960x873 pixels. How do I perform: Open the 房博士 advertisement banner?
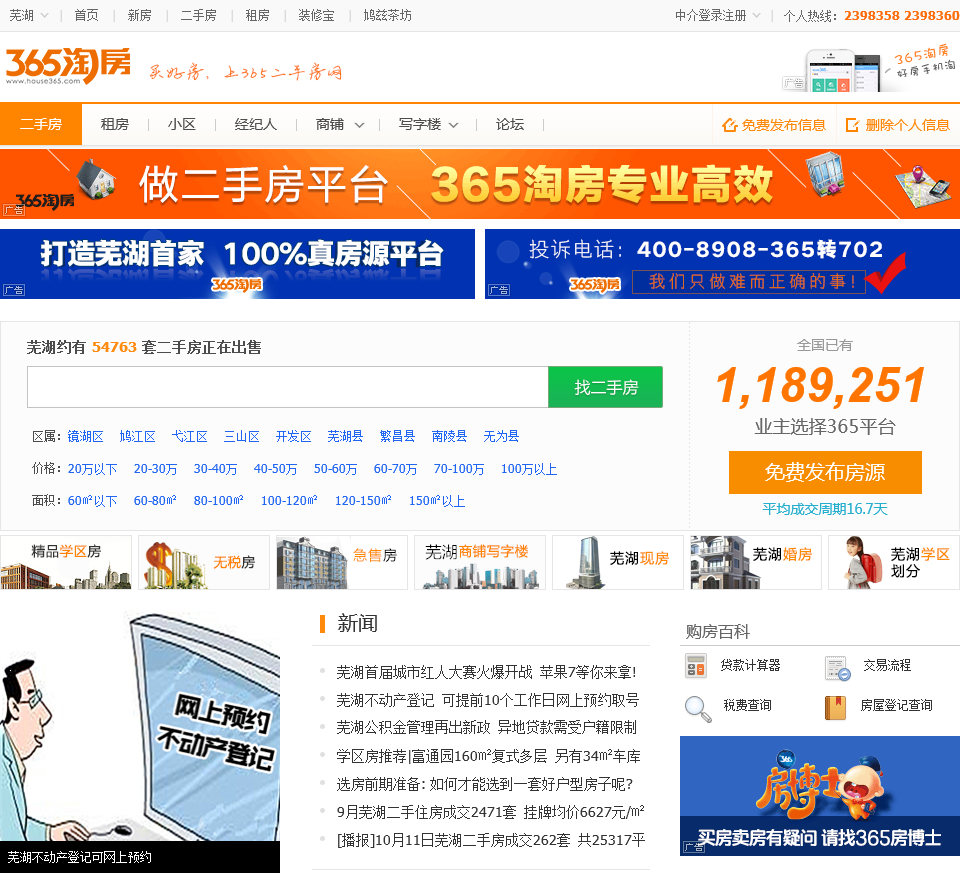coord(820,795)
